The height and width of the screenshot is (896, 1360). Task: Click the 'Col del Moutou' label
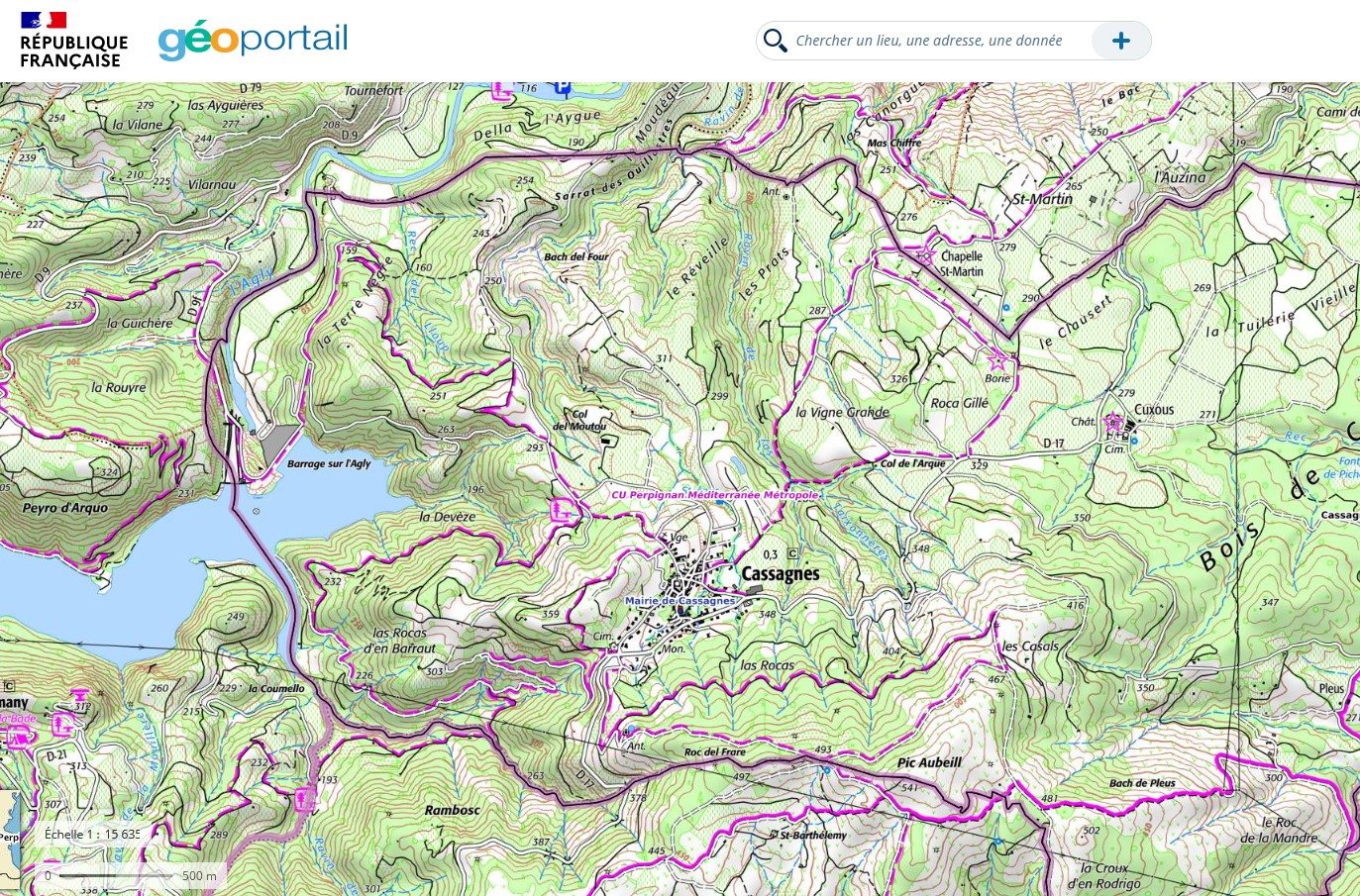click(579, 421)
